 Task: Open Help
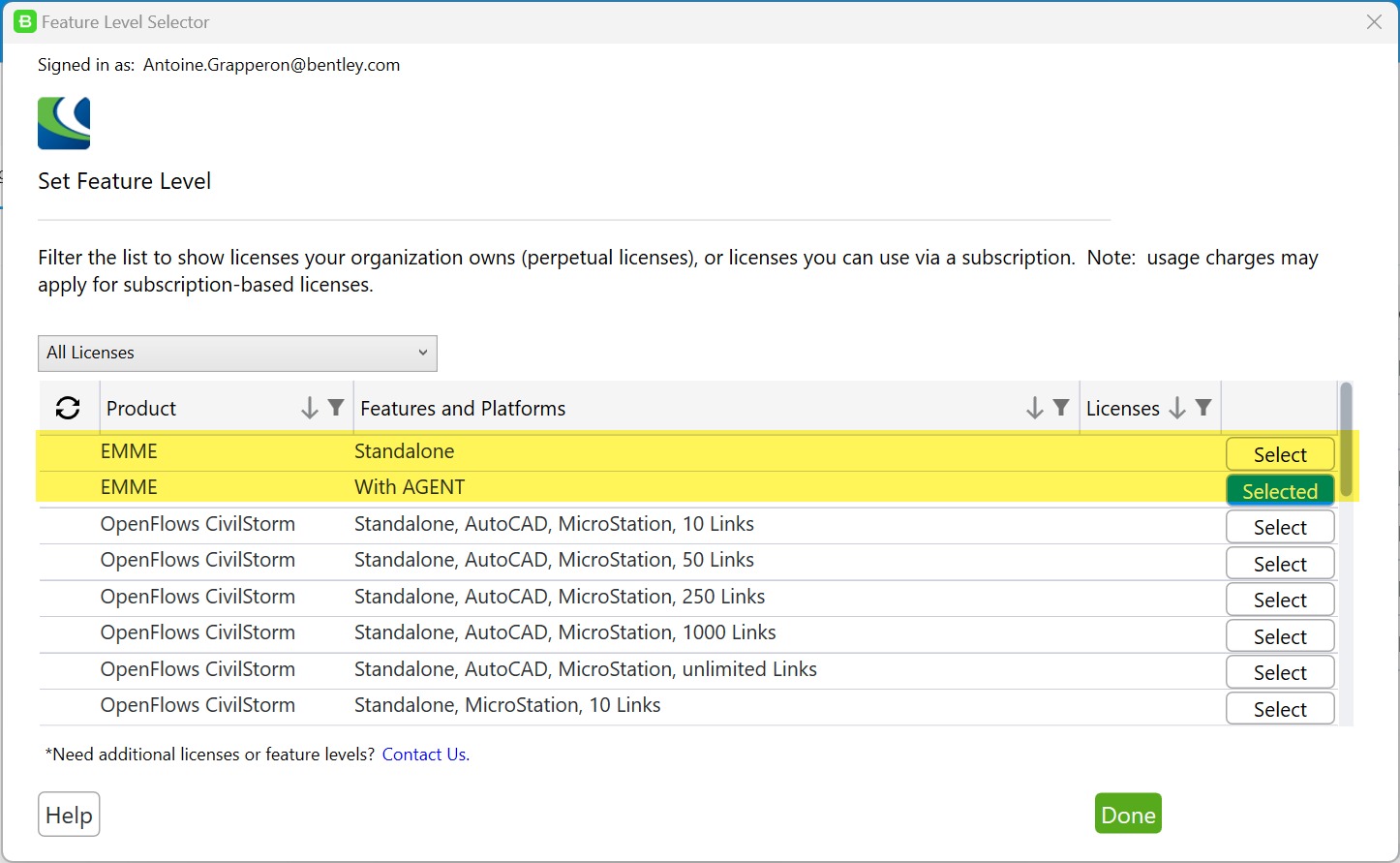click(68, 814)
